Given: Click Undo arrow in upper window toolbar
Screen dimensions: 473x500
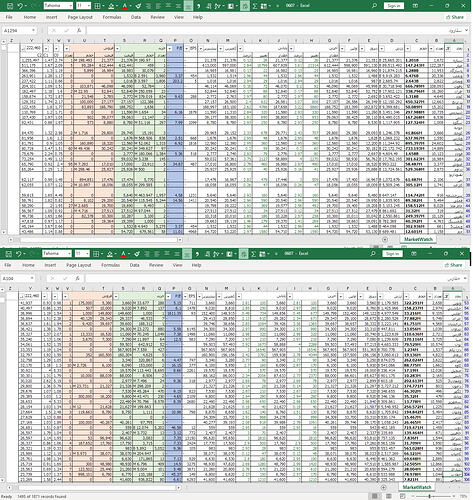Looking at the screenshot, I should pyautogui.click(x=20, y=6).
